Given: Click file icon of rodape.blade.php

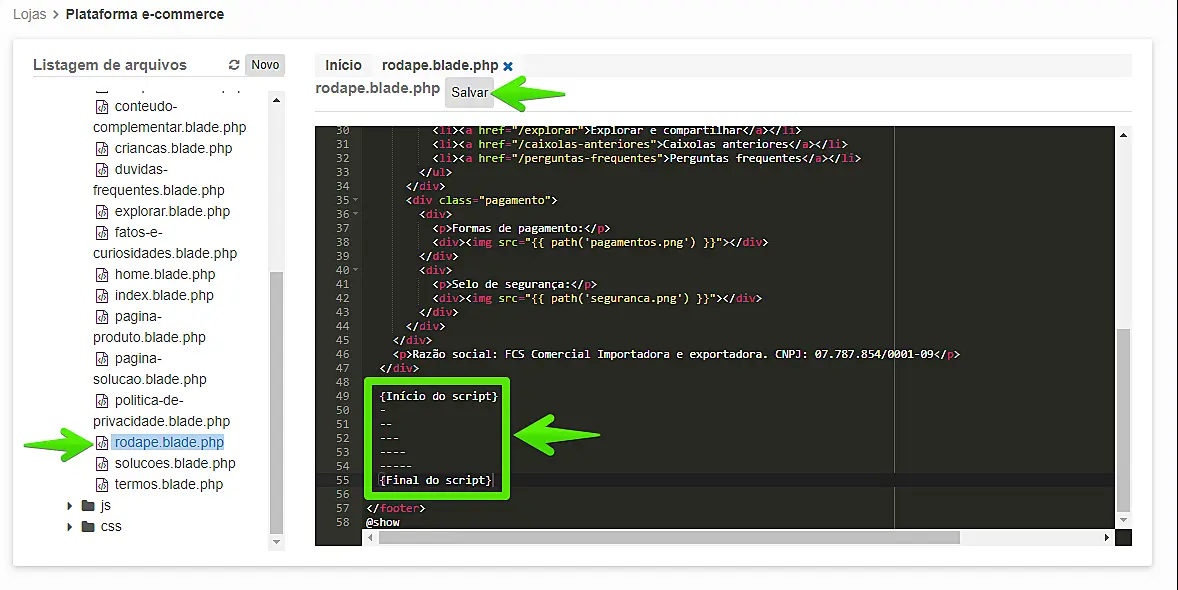Looking at the screenshot, I should coord(101,443).
